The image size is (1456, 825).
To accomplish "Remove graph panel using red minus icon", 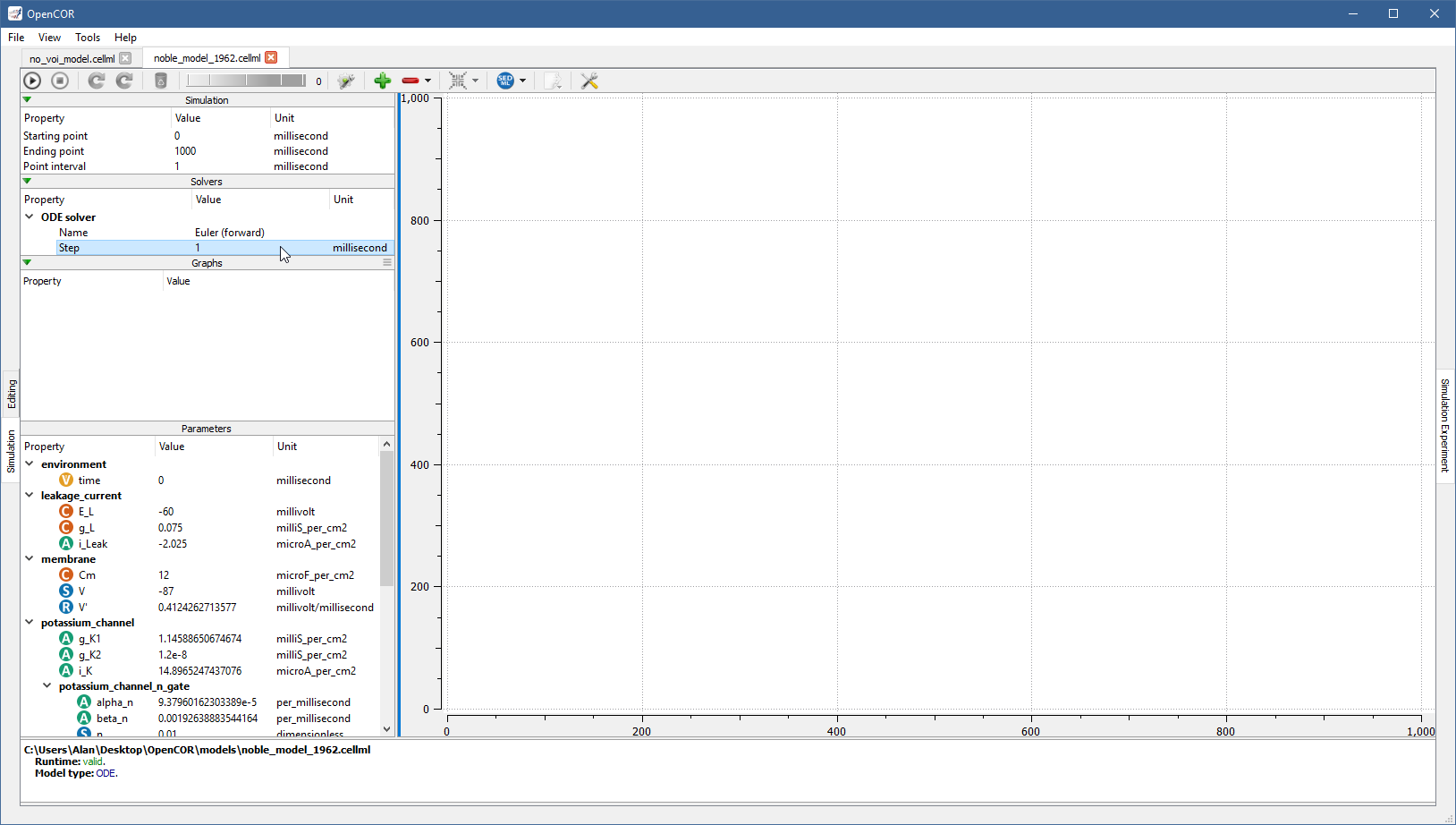I will point(411,81).
